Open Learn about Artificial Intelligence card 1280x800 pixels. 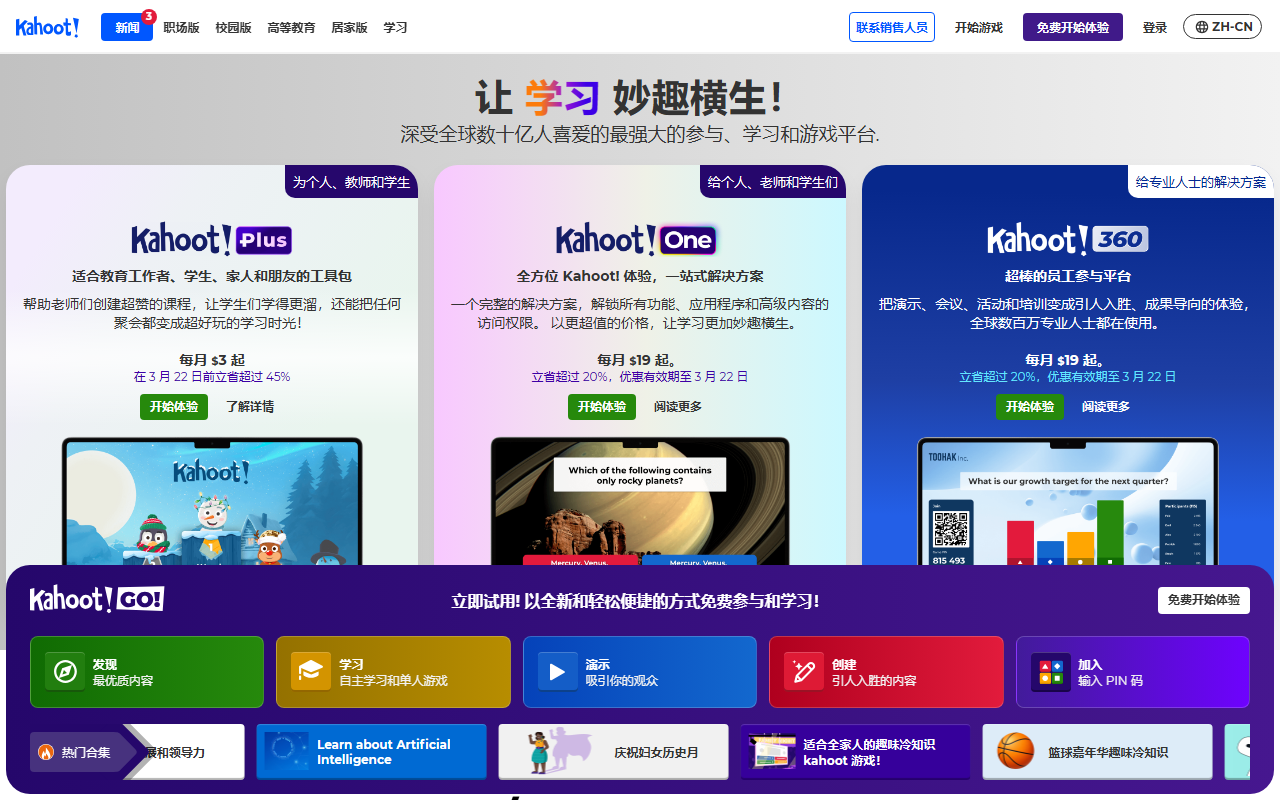click(371, 752)
